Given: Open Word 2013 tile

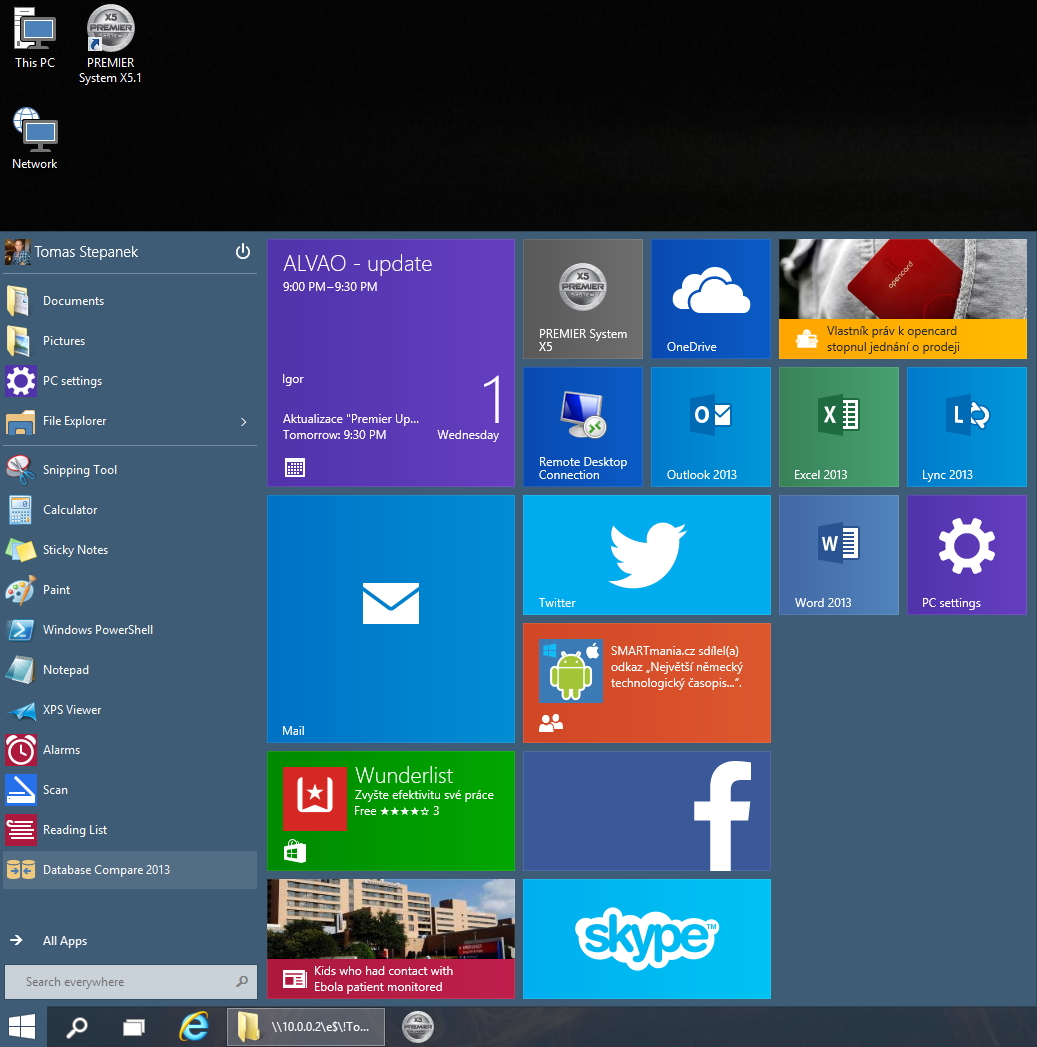Looking at the screenshot, I should click(x=839, y=555).
